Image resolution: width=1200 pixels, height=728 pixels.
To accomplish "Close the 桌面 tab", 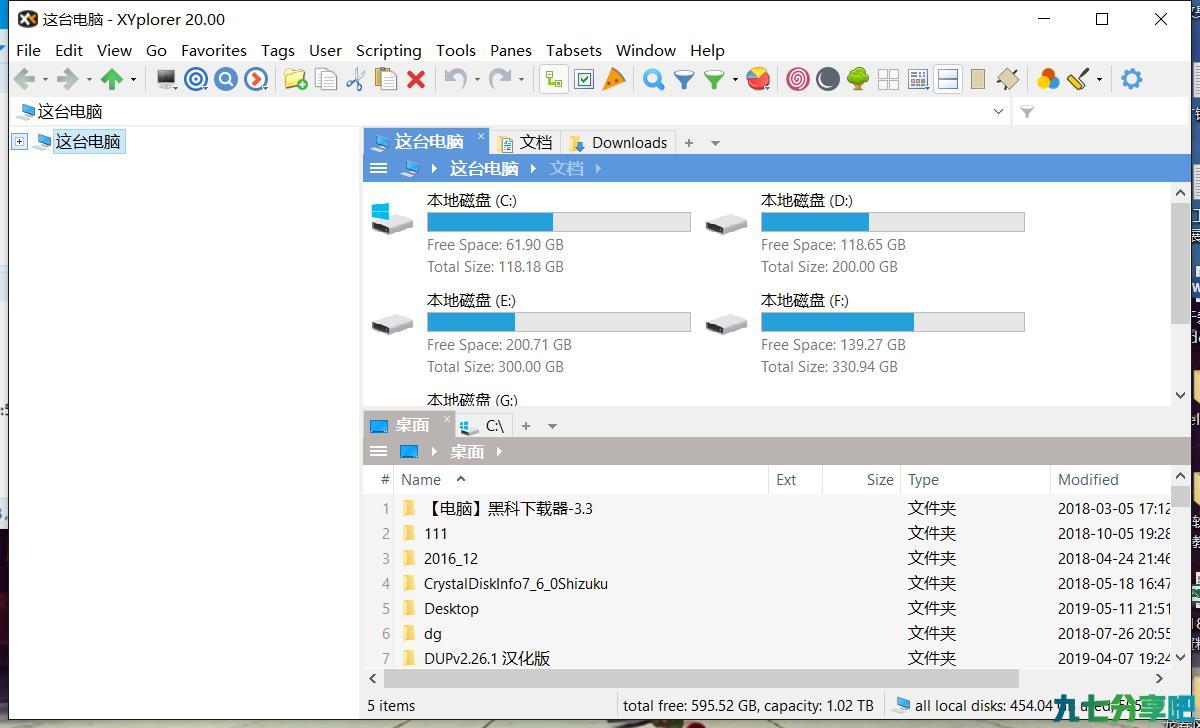I will (x=447, y=421).
